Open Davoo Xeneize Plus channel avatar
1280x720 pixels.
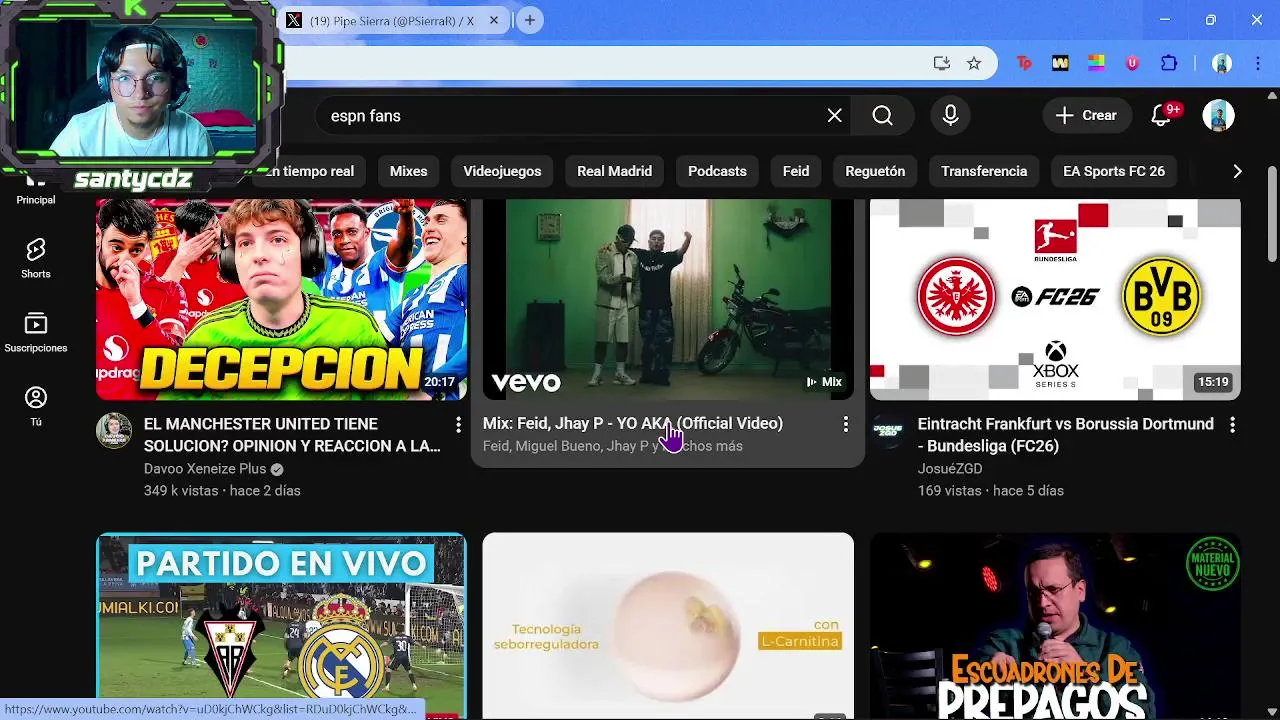tap(114, 431)
